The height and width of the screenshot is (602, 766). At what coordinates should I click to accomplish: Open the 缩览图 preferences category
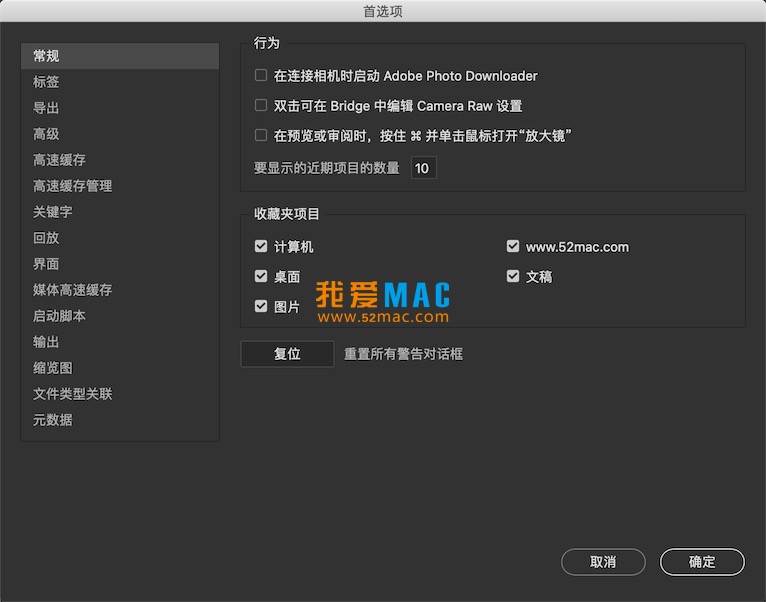120,368
